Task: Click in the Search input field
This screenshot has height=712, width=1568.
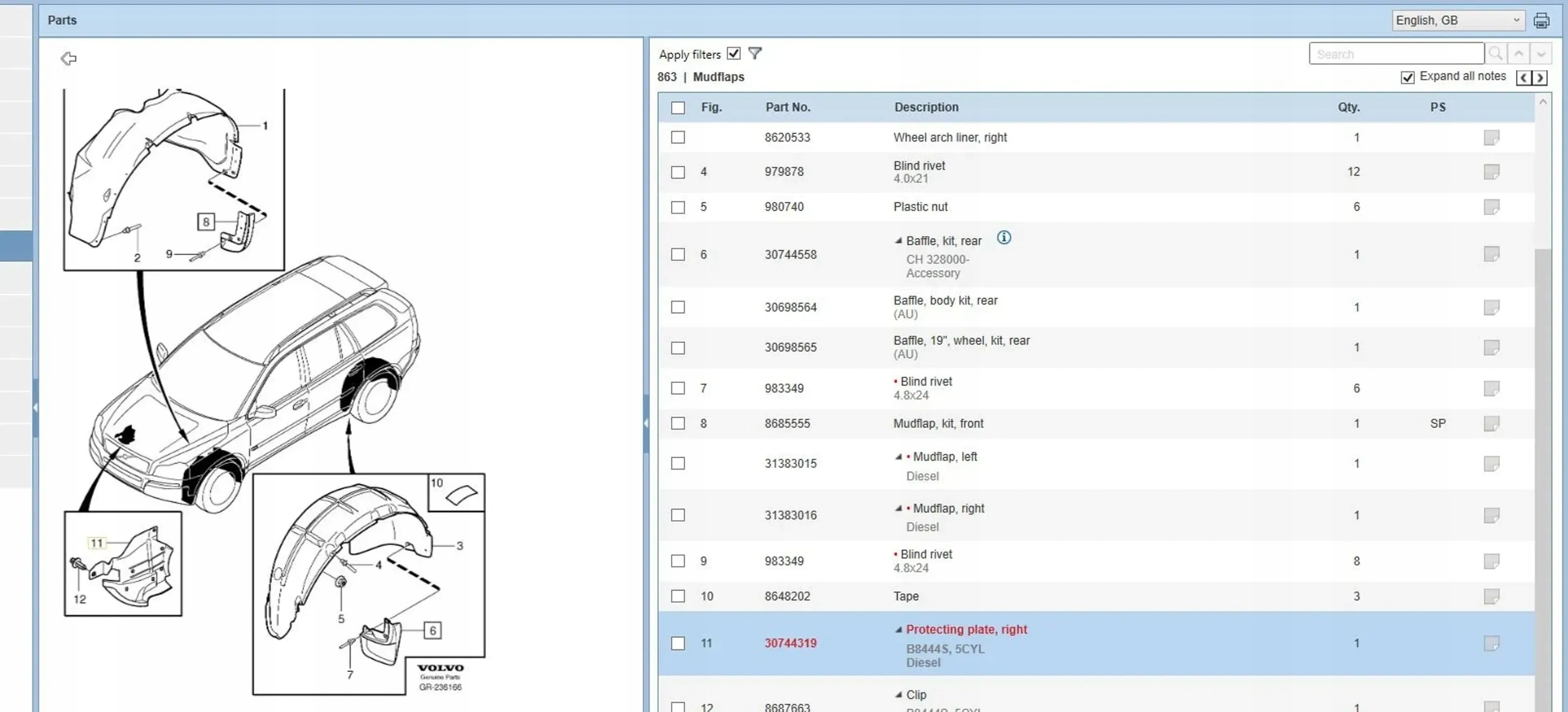Action: (1396, 54)
